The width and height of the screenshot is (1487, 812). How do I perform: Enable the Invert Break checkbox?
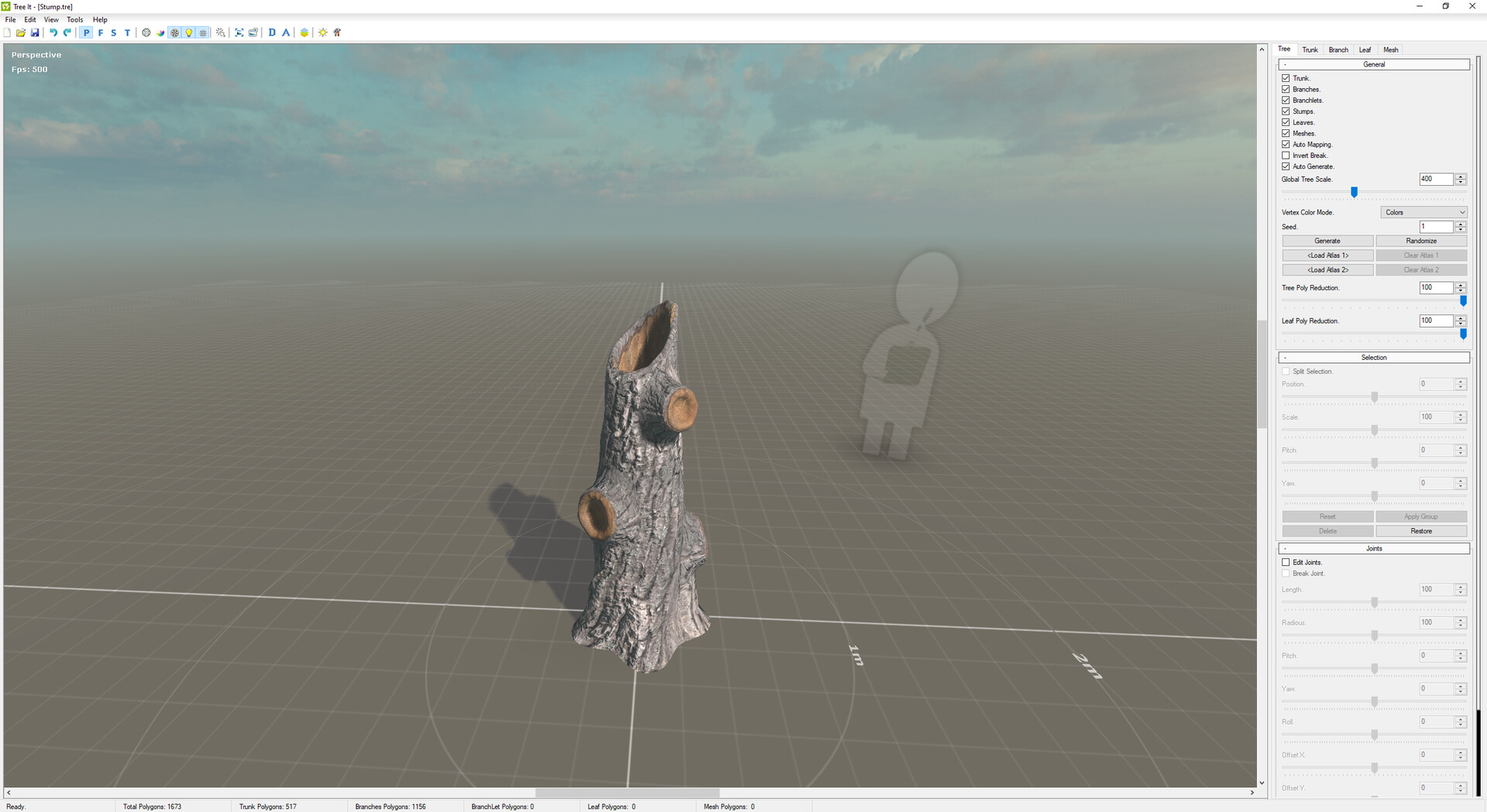(1286, 155)
